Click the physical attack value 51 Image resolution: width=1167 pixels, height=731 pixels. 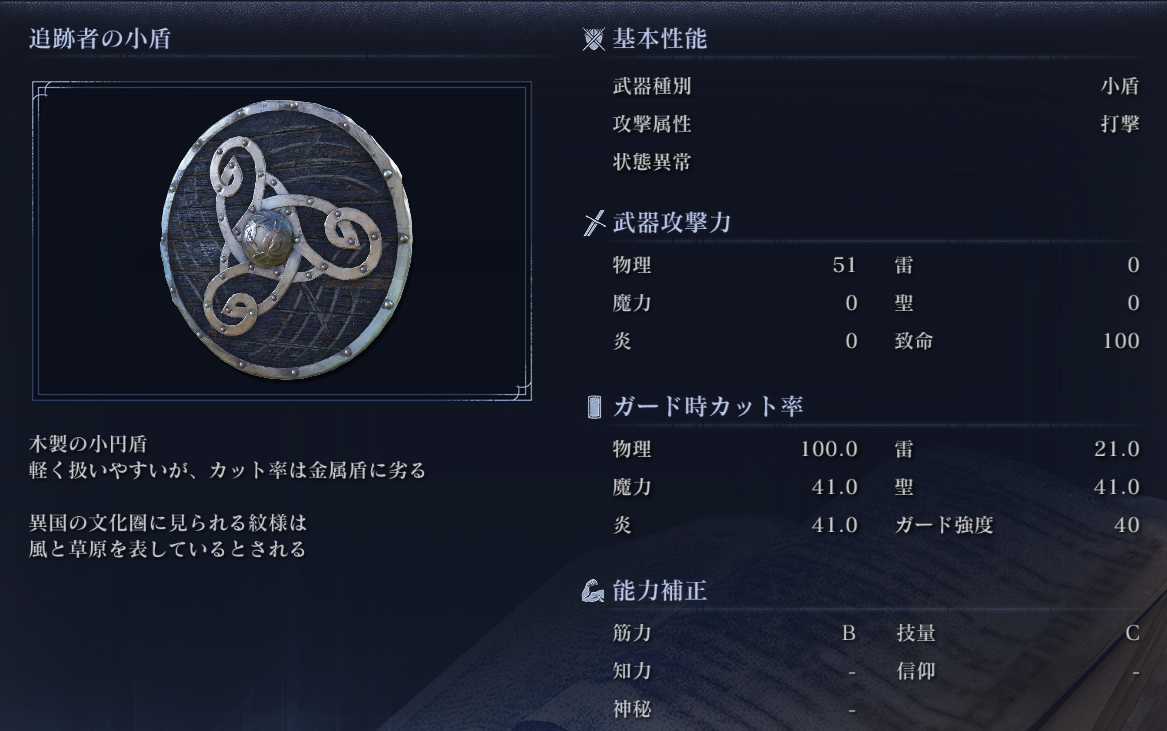[x=845, y=265]
